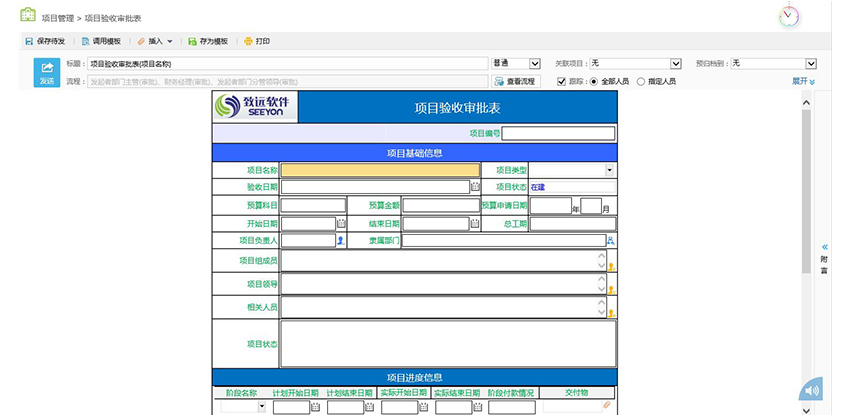Viewport: 842px width, 415px height.
Task: Click the 预算申请日期 month field
Action: click(591, 206)
